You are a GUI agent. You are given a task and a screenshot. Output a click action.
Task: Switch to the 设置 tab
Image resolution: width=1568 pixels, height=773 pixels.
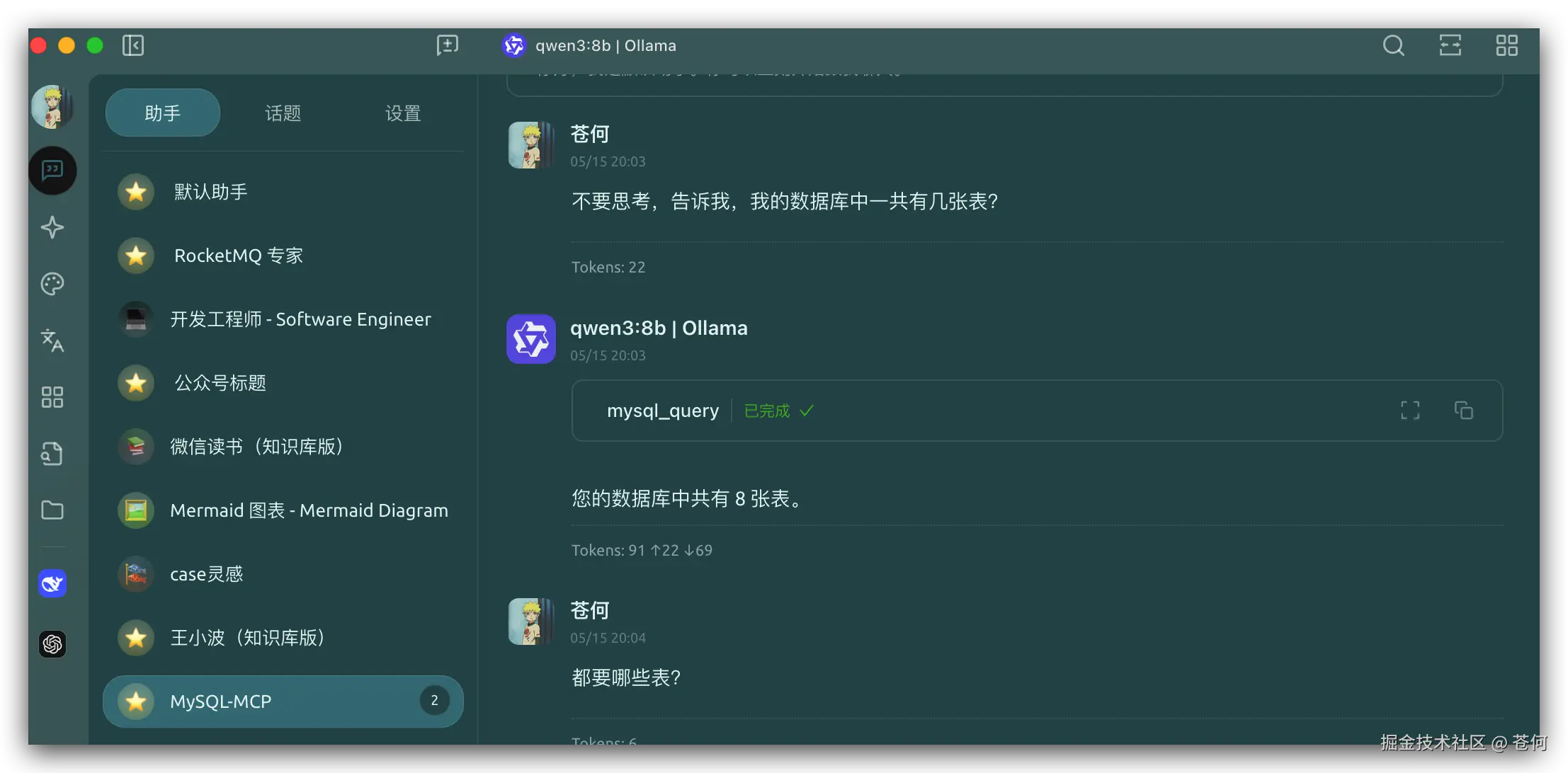tap(403, 113)
